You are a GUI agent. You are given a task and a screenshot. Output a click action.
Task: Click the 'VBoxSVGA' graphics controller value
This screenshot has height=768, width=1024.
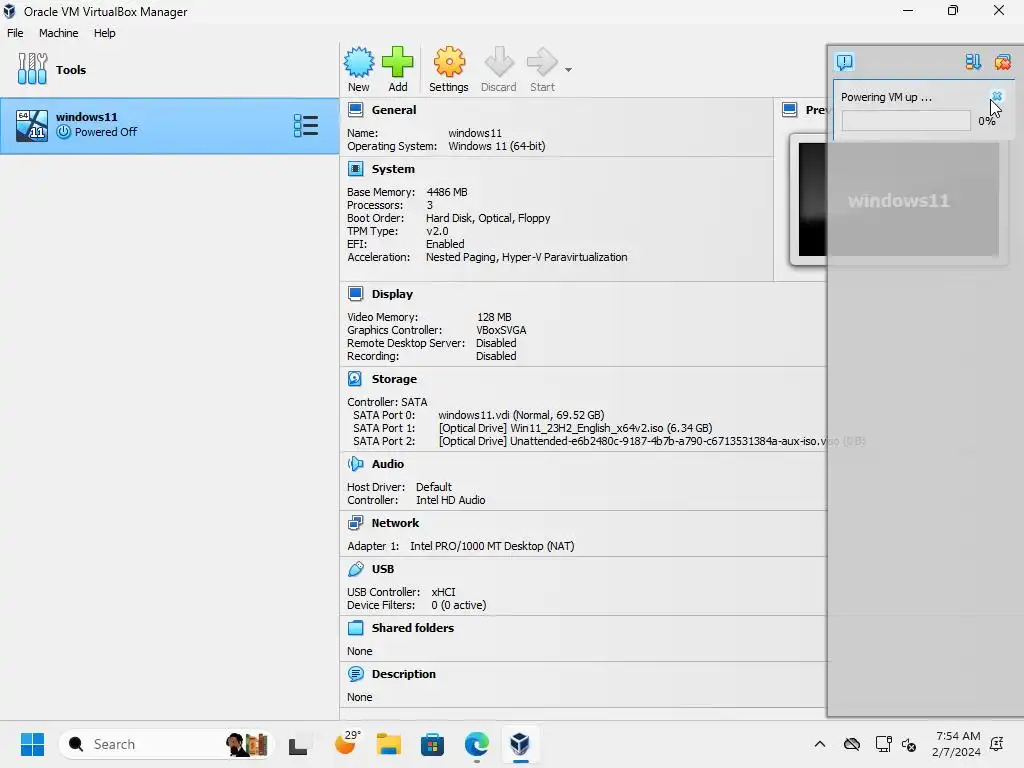point(501,330)
